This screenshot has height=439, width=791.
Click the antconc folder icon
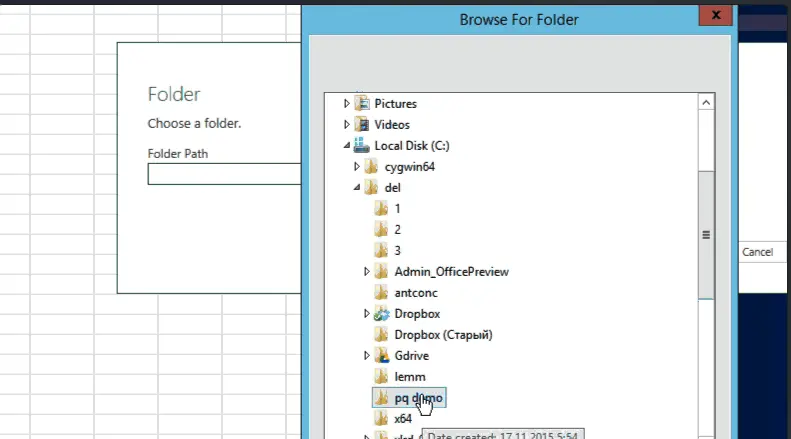382,293
